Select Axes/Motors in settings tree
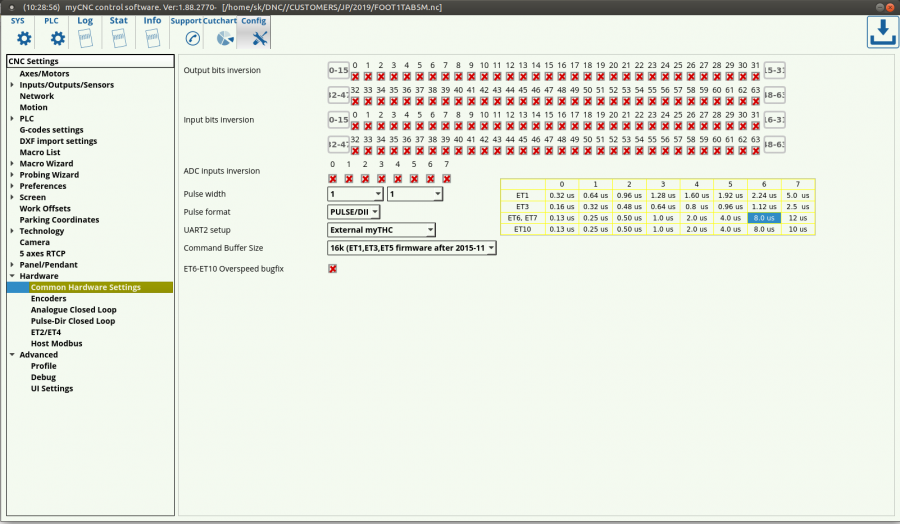Viewport: 900px width, 524px height. [44, 73]
